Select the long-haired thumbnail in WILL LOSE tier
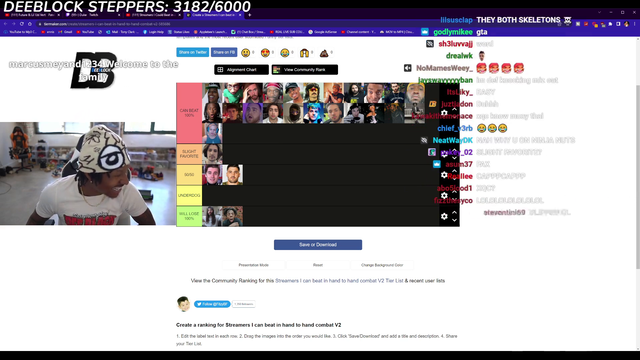640x360 pixels. [x=212, y=216]
